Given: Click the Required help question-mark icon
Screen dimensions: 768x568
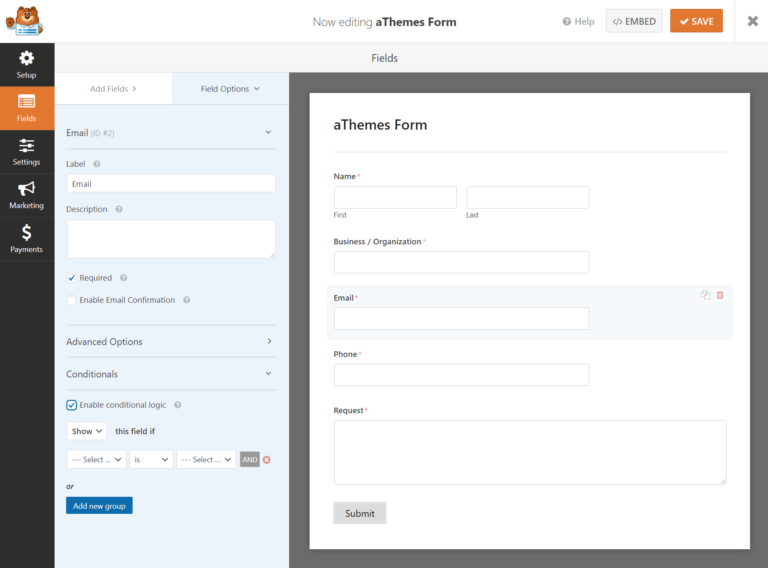Looking at the screenshot, I should click(x=124, y=278).
